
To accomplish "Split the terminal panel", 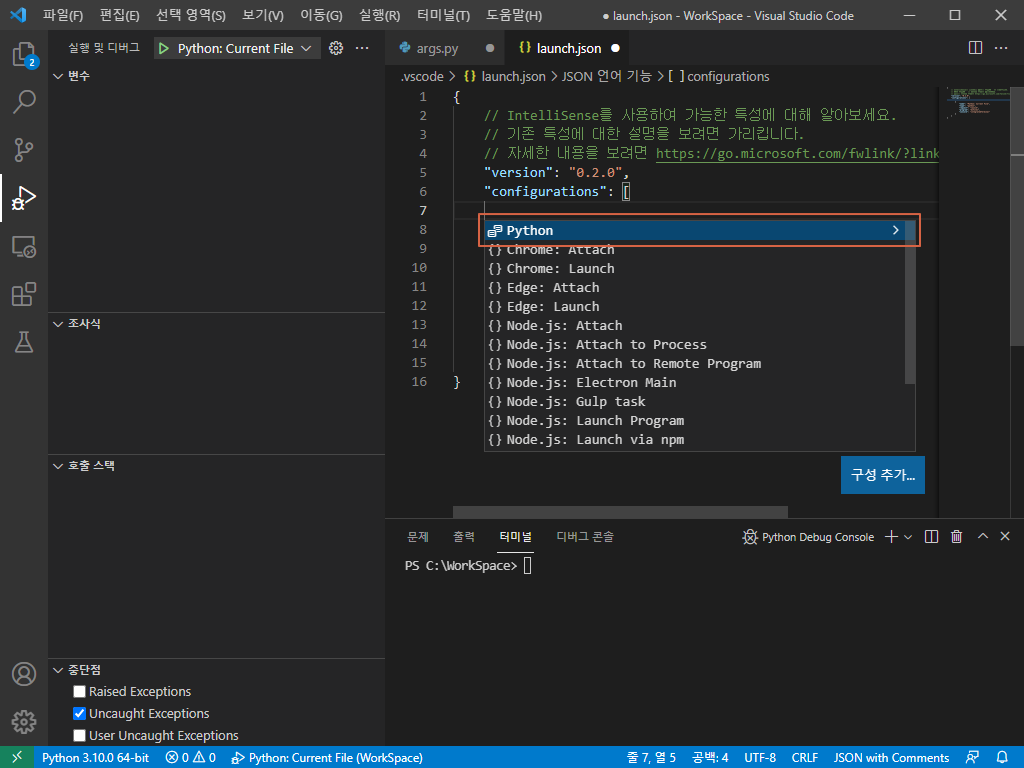I will tap(931, 537).
